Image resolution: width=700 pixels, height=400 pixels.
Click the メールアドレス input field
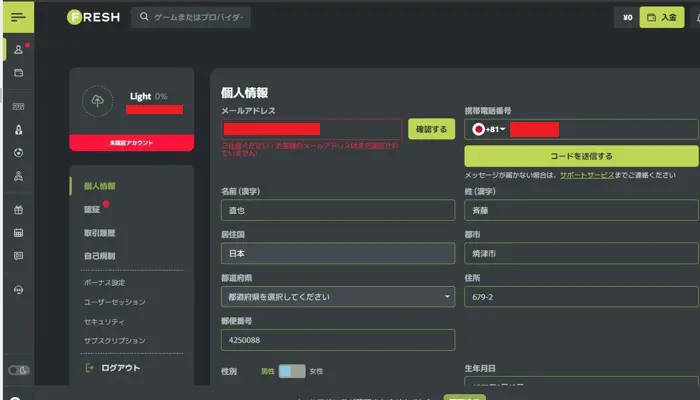312,129
